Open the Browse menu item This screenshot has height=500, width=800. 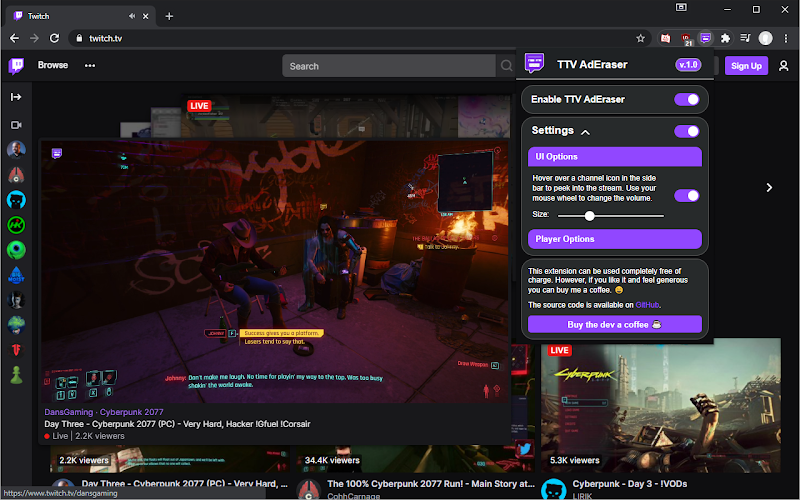pos(53,65)
